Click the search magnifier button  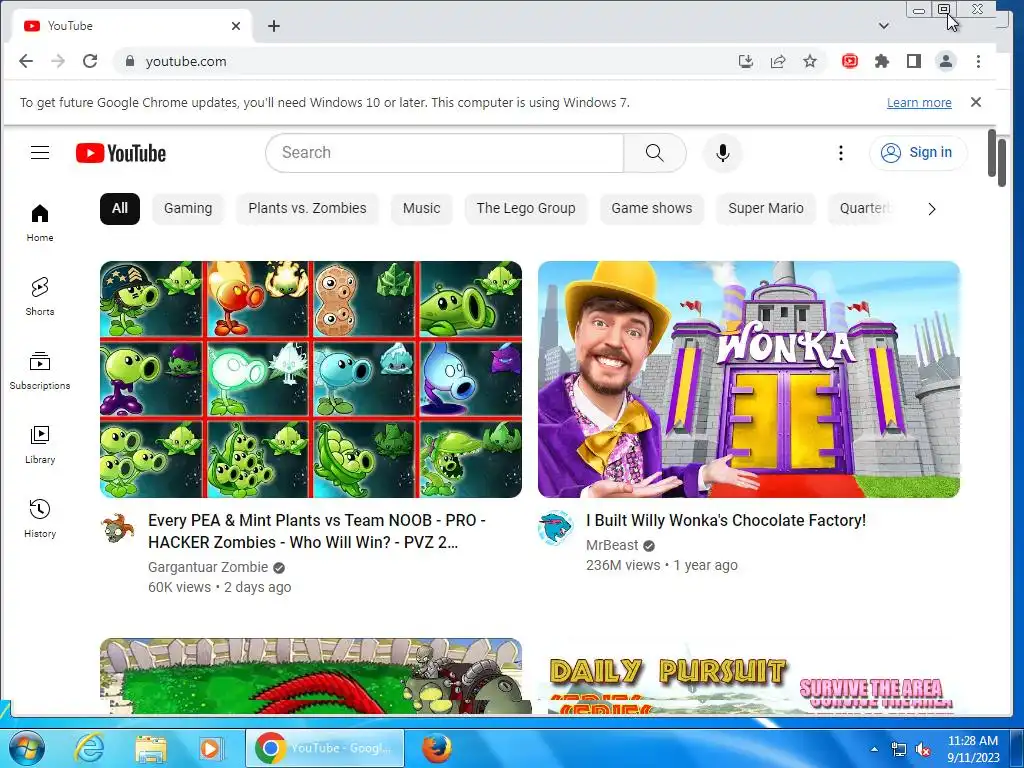tap(654, 153)
